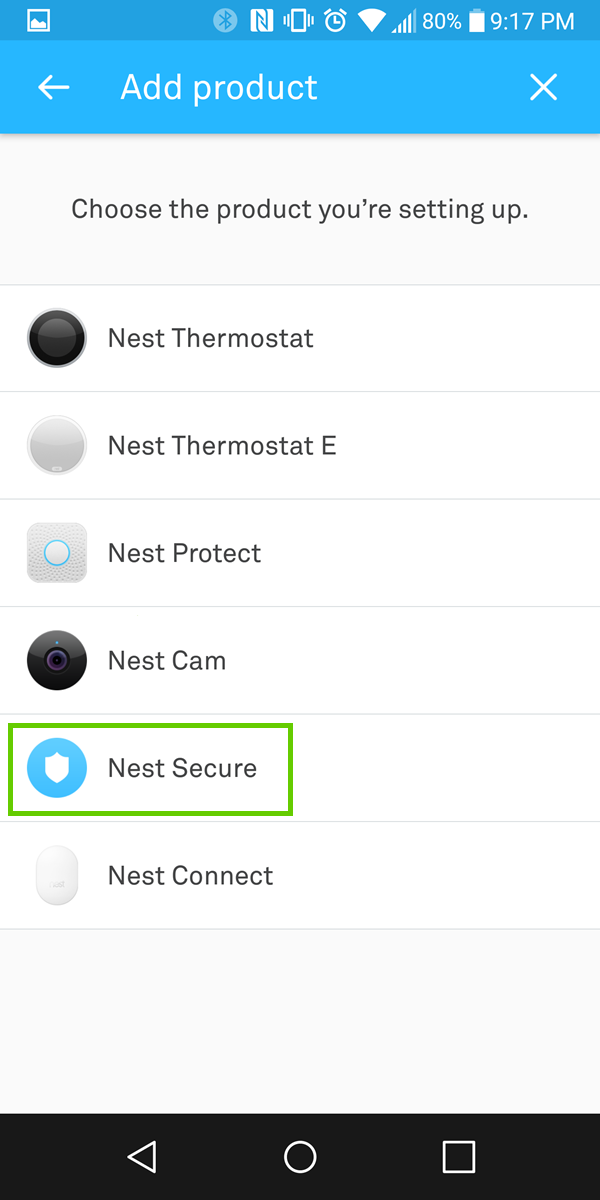Open Nest Cam setup from its label
The width and height of the screenshot is (600, 1200).
coord(166,660)
